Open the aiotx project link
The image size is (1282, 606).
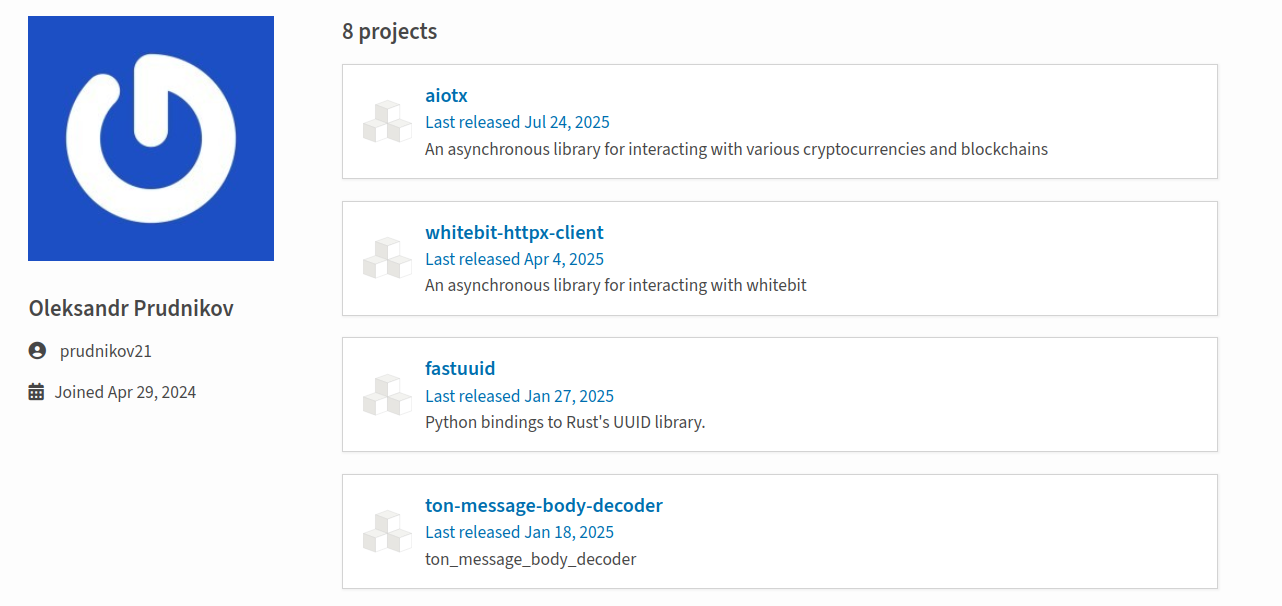point(446,96)
